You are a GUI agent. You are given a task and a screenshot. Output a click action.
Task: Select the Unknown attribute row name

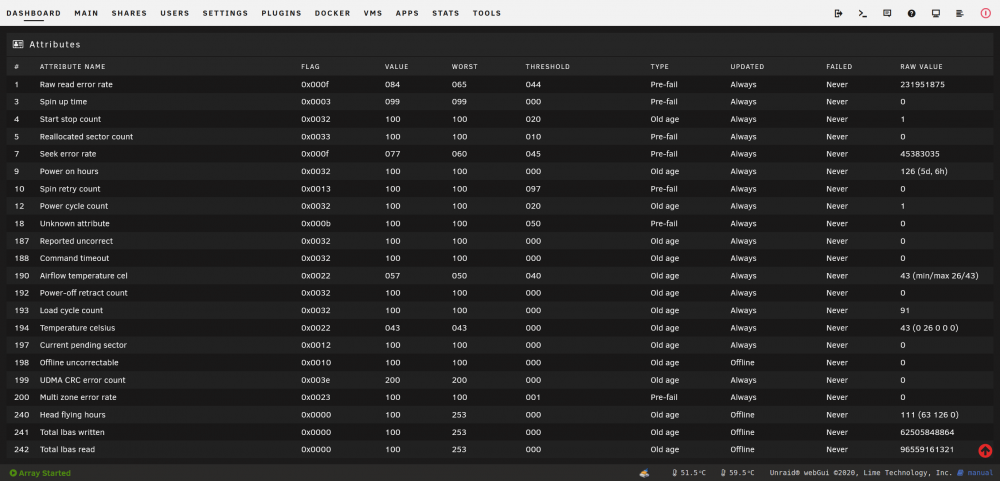75,223
